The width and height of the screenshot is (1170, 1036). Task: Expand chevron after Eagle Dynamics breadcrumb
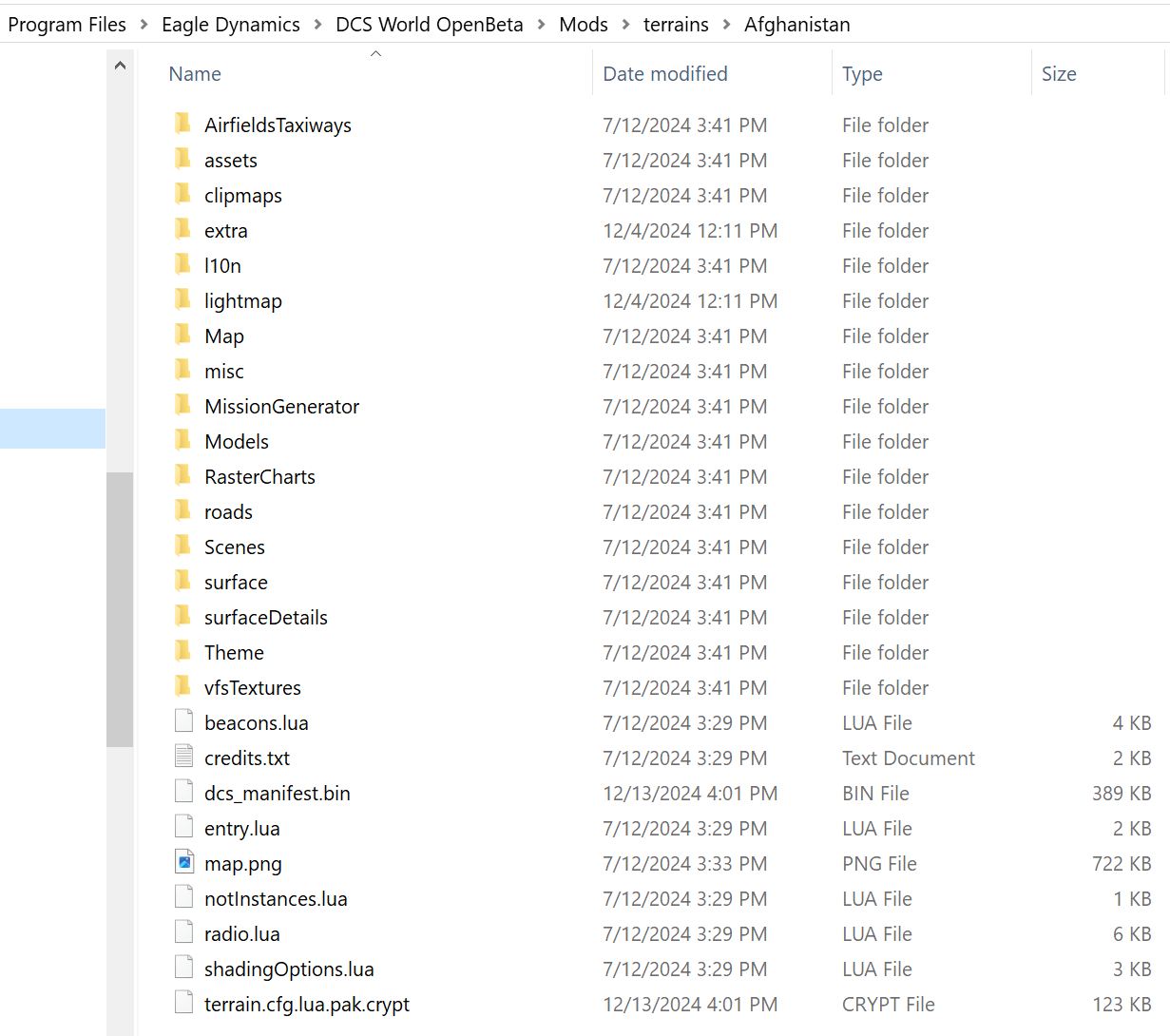tap(318, 25)
